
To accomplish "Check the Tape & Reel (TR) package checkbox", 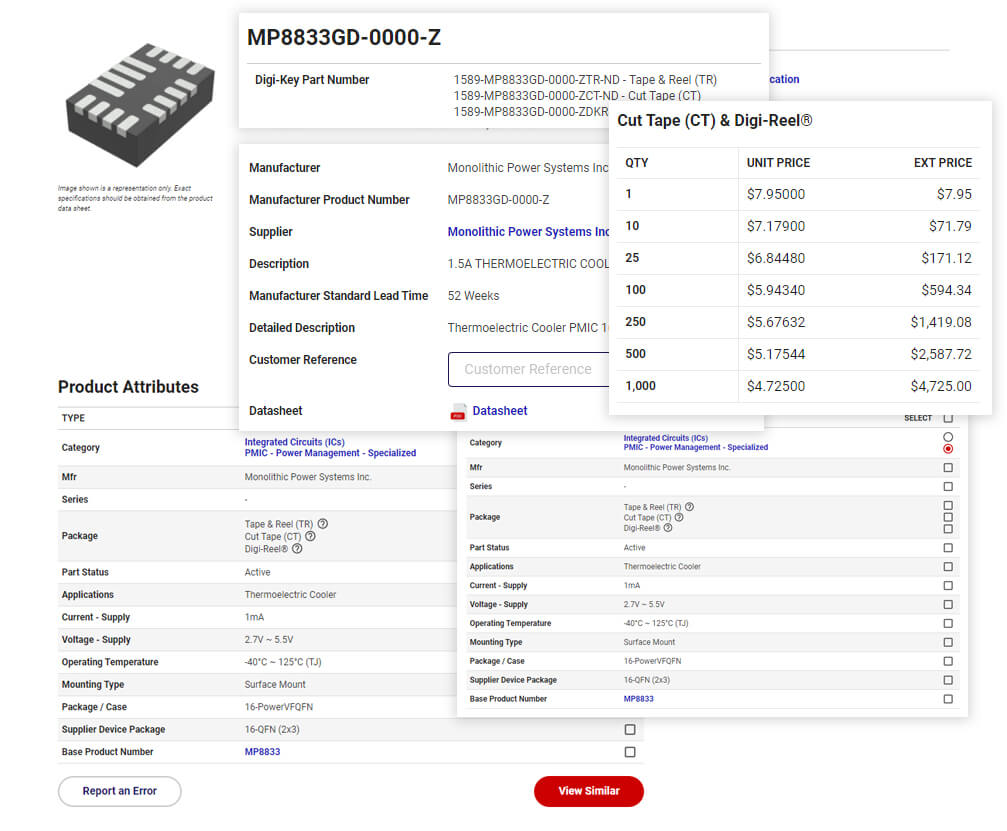I will click(948, 505).
